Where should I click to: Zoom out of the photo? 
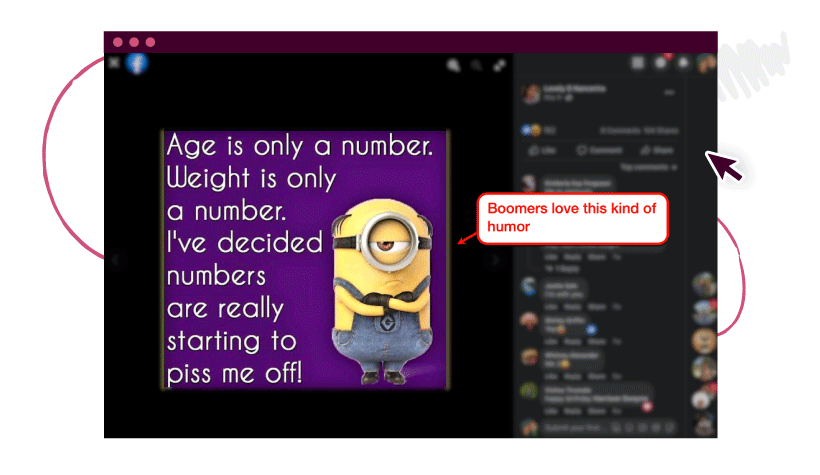pyautogui.click(x=476, y=65)
